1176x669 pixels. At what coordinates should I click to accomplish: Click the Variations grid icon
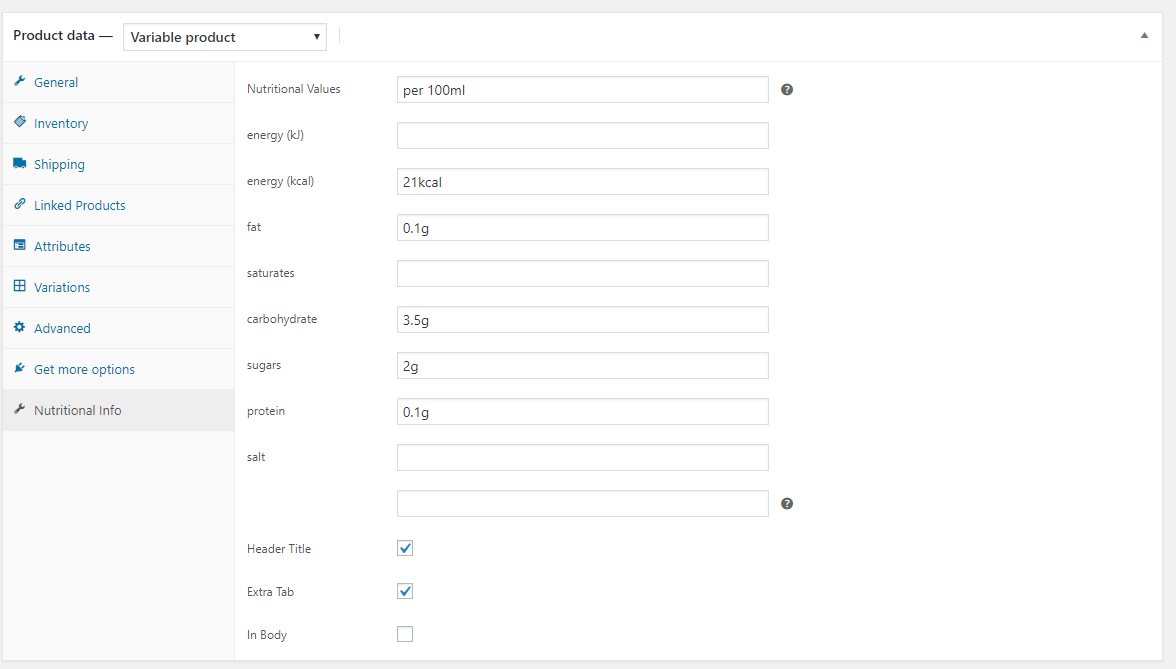[20, 286]
